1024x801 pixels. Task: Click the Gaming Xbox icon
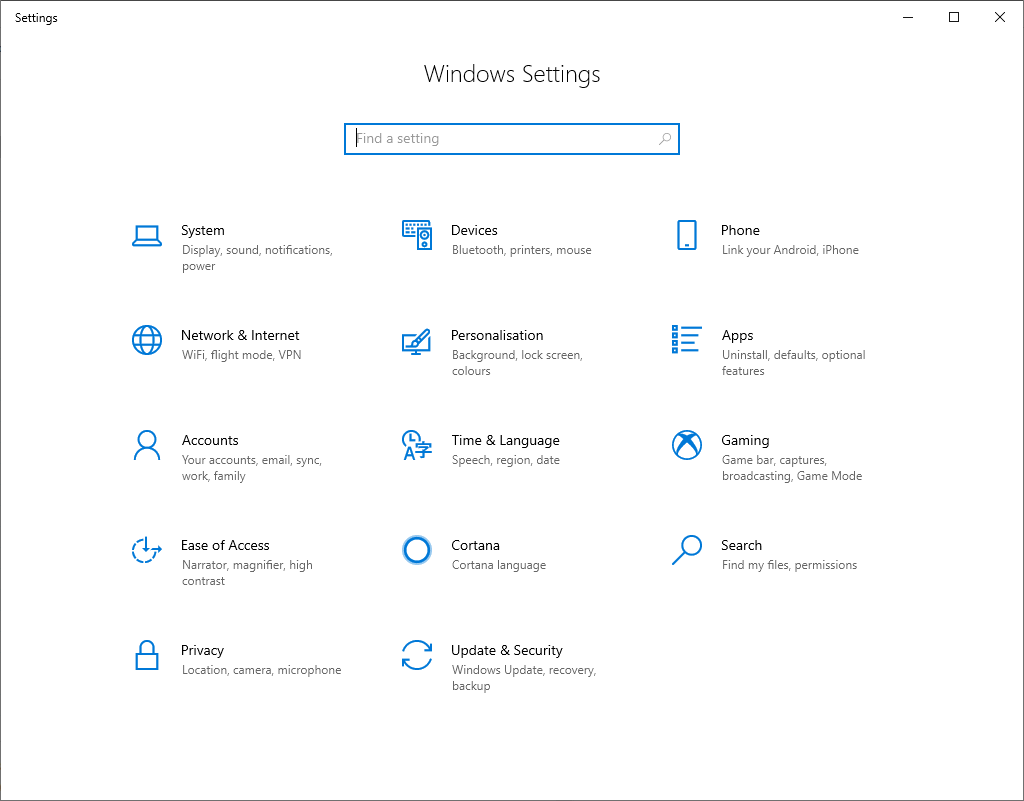pyautogui.click(x=686, y=445)
